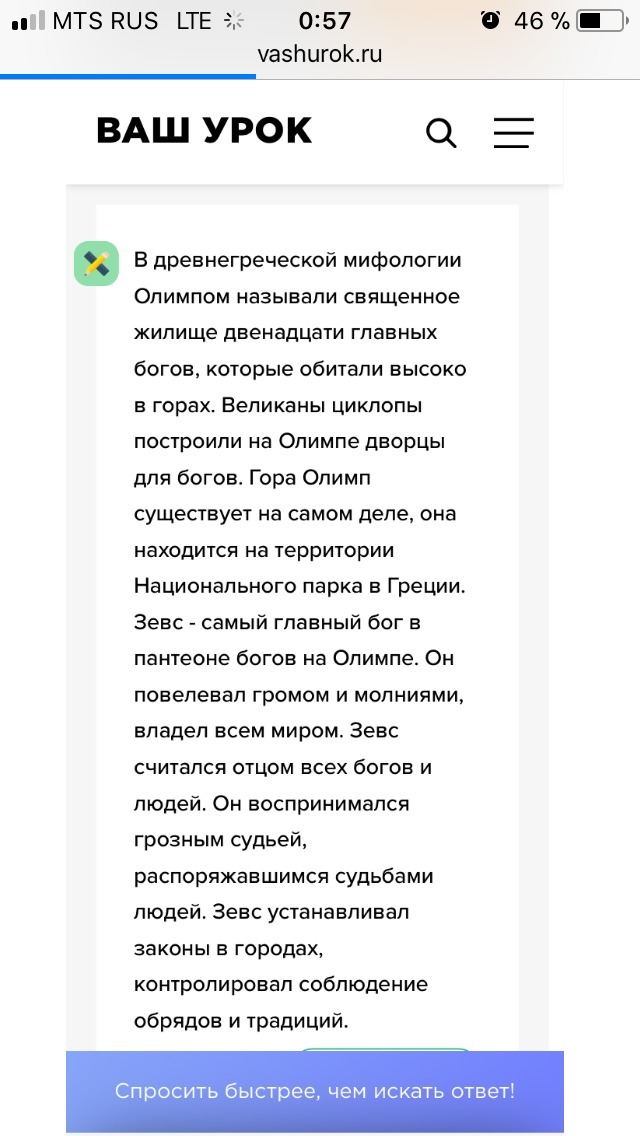Tap the 46 % battery percentage
Viewport: 640px width, 1136px height.
click(541, 21)
